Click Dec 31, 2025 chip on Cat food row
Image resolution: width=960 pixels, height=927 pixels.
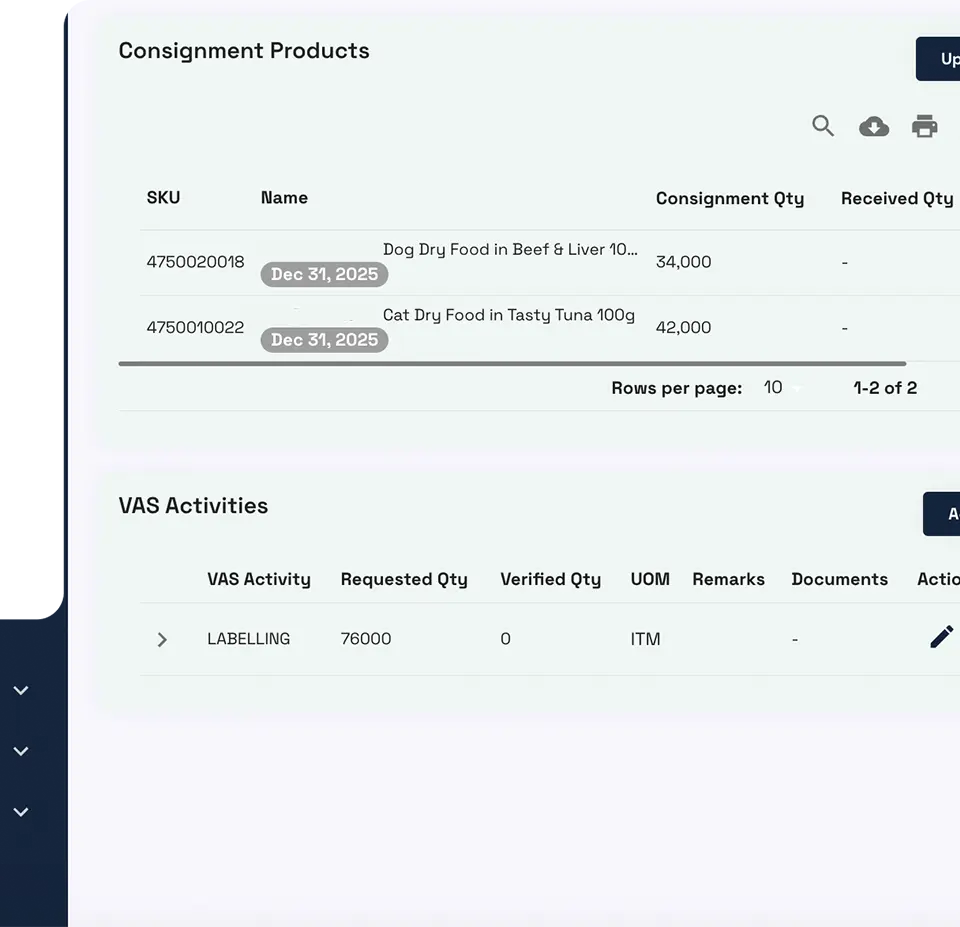coord(324,340)
